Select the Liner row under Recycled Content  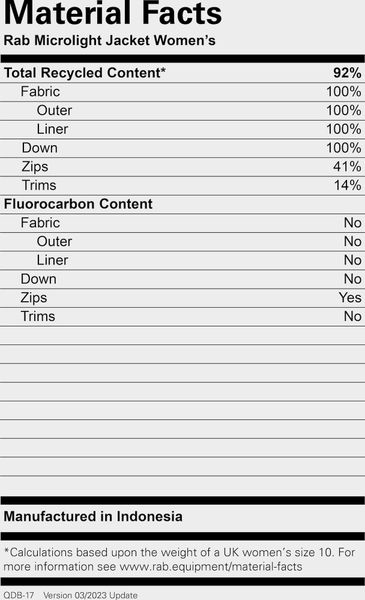click(x=182, y=129)
